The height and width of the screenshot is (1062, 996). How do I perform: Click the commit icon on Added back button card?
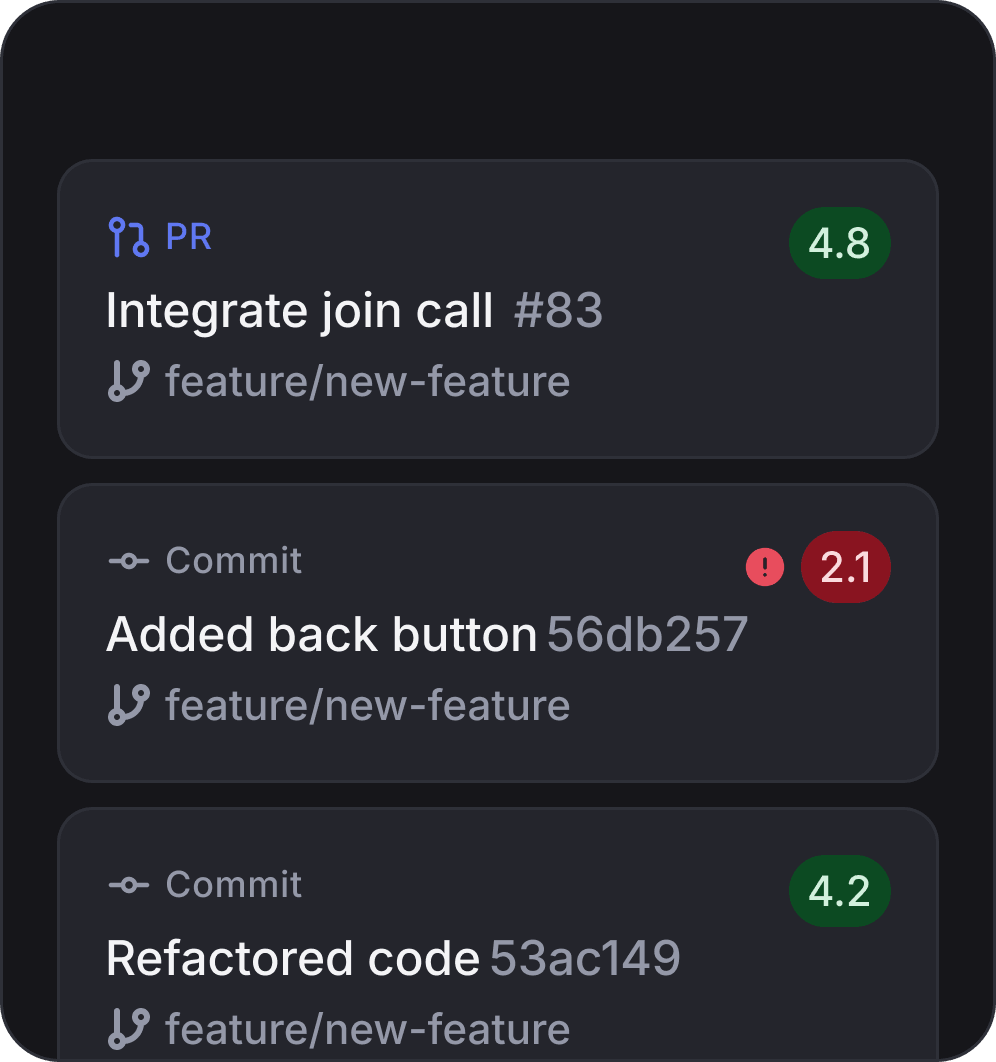[x=128, y=562]
